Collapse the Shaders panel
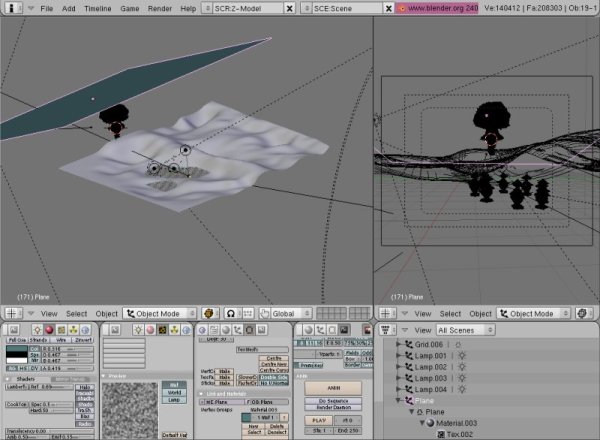 point(8,379)
